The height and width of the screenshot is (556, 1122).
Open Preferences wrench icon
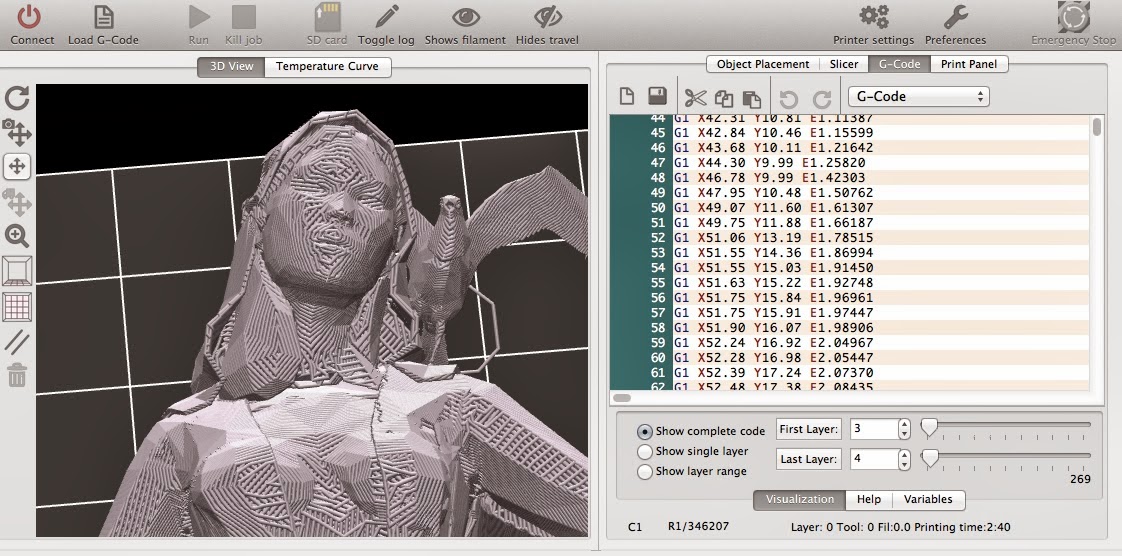955,16
